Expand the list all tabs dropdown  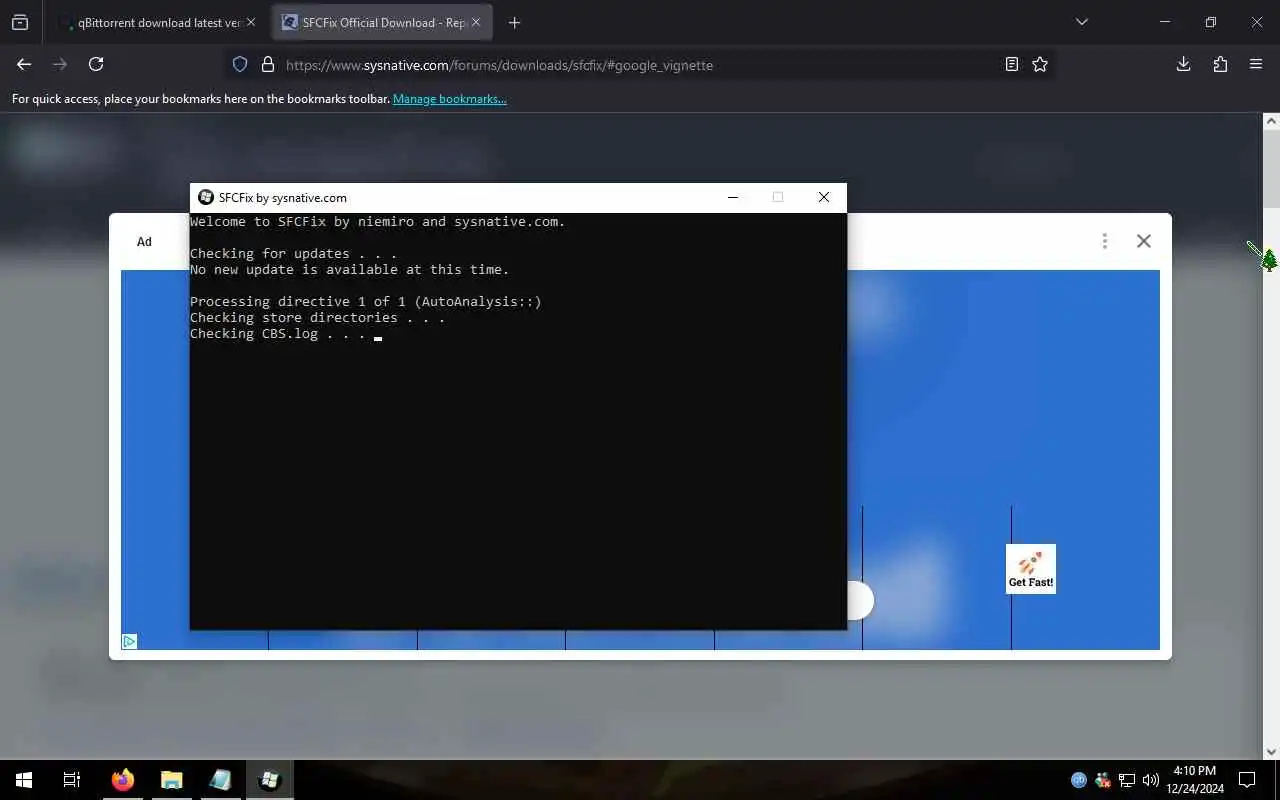coord(1081,22)
